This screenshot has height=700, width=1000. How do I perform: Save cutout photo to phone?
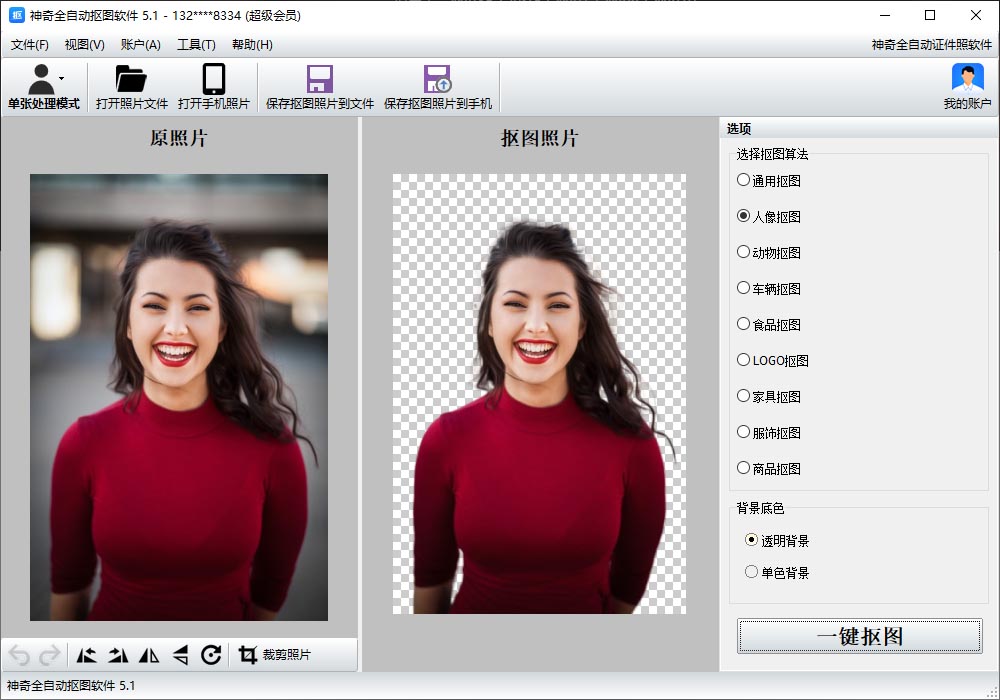pyautogui.click(x=438, y=86)
